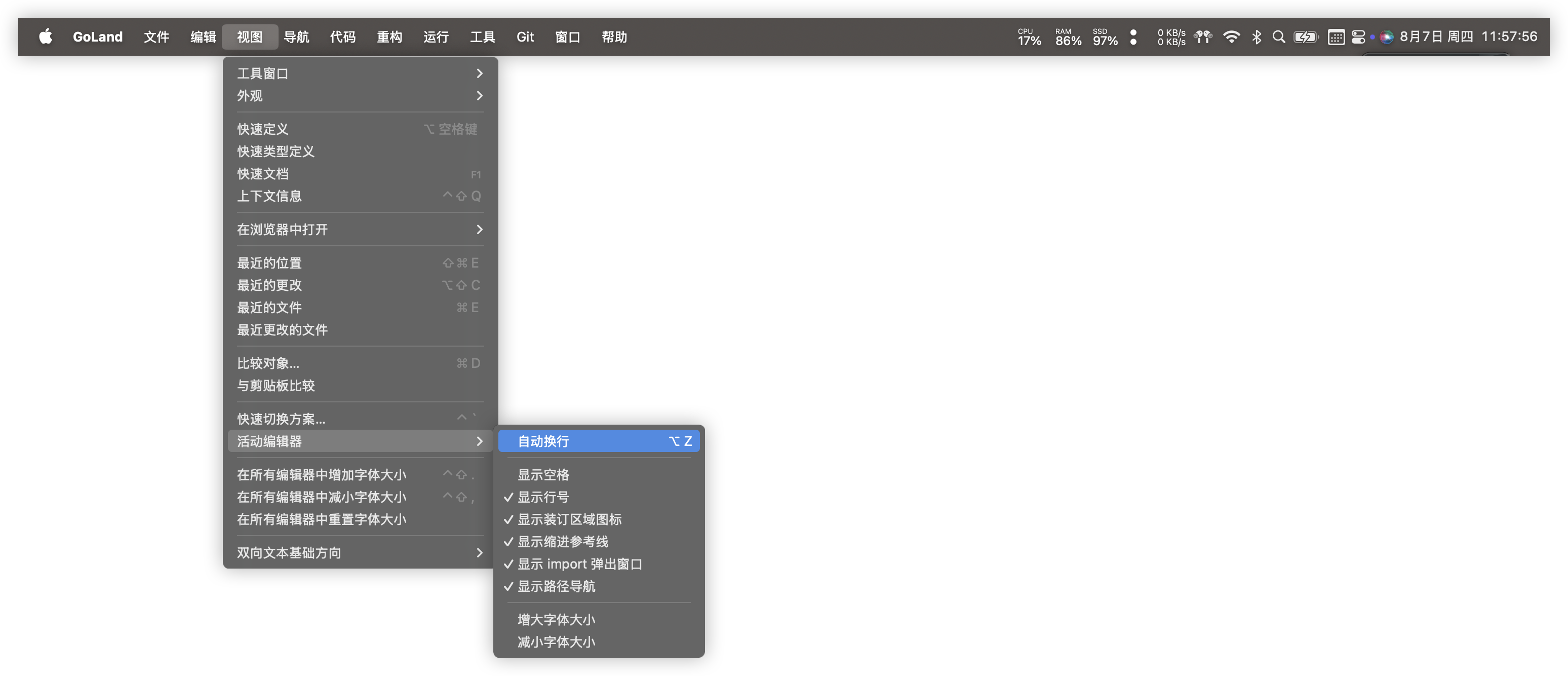Expand 在浏览器中打开 submenu

(x=360, y=230)
